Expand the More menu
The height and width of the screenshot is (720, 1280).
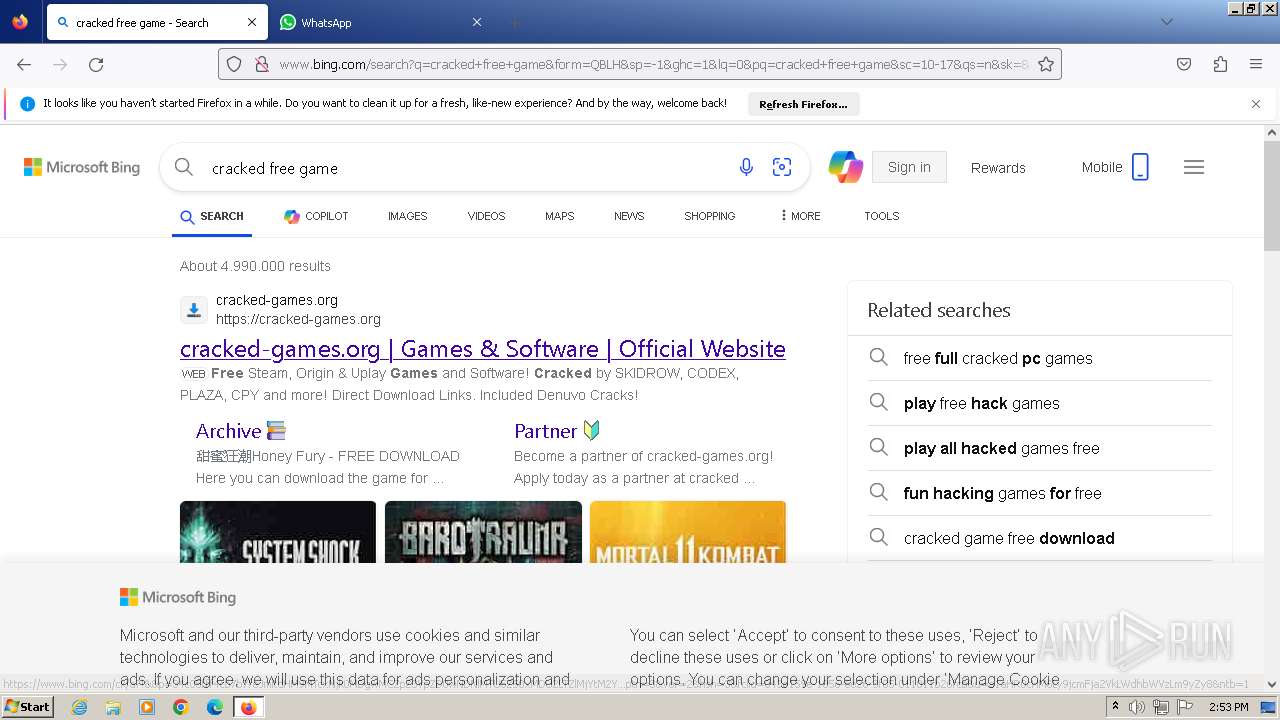[800, 216]
